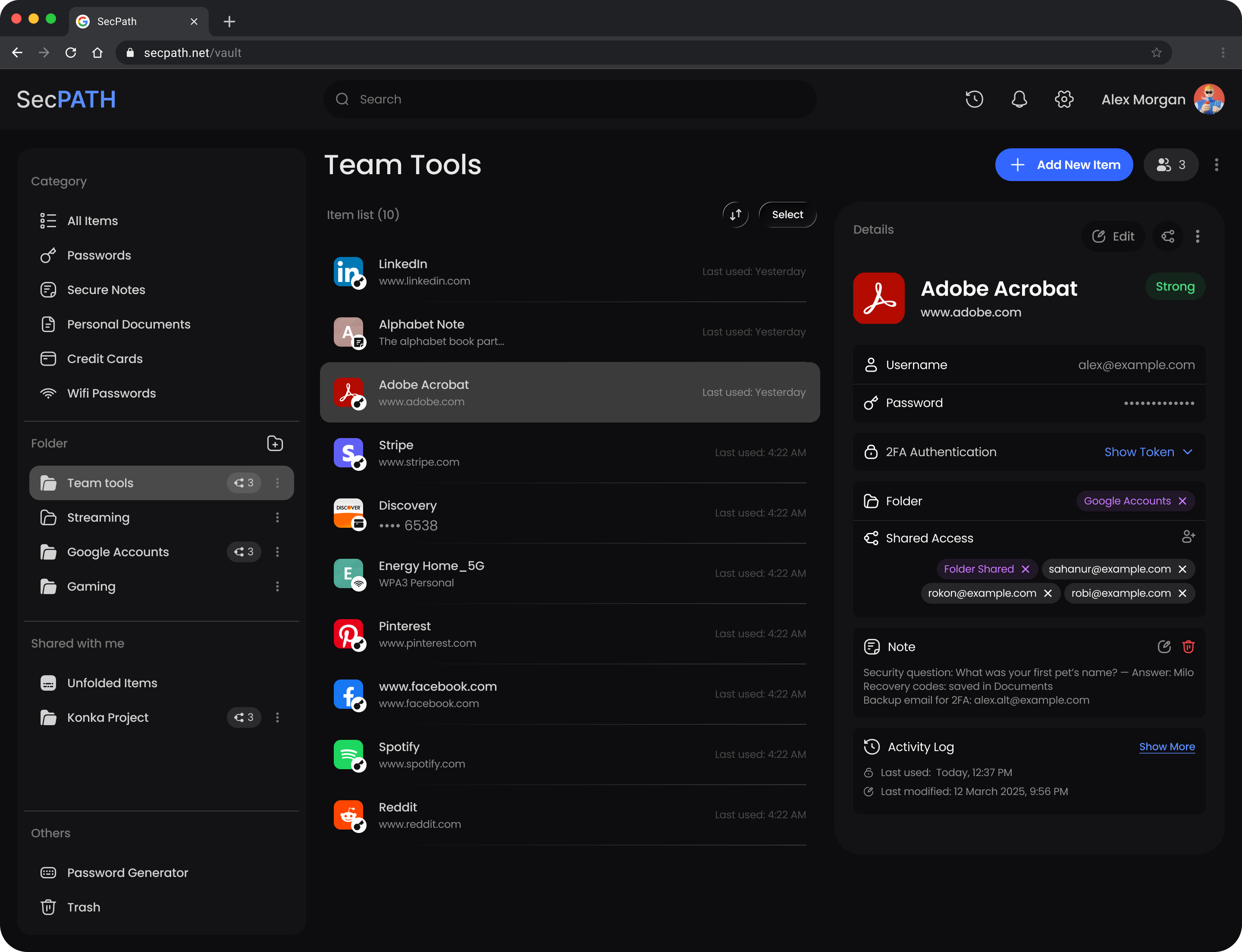This screenshot has height=952, width=1242.
Task: Open Streaming folder options menu
Action: tap(277, 517)
